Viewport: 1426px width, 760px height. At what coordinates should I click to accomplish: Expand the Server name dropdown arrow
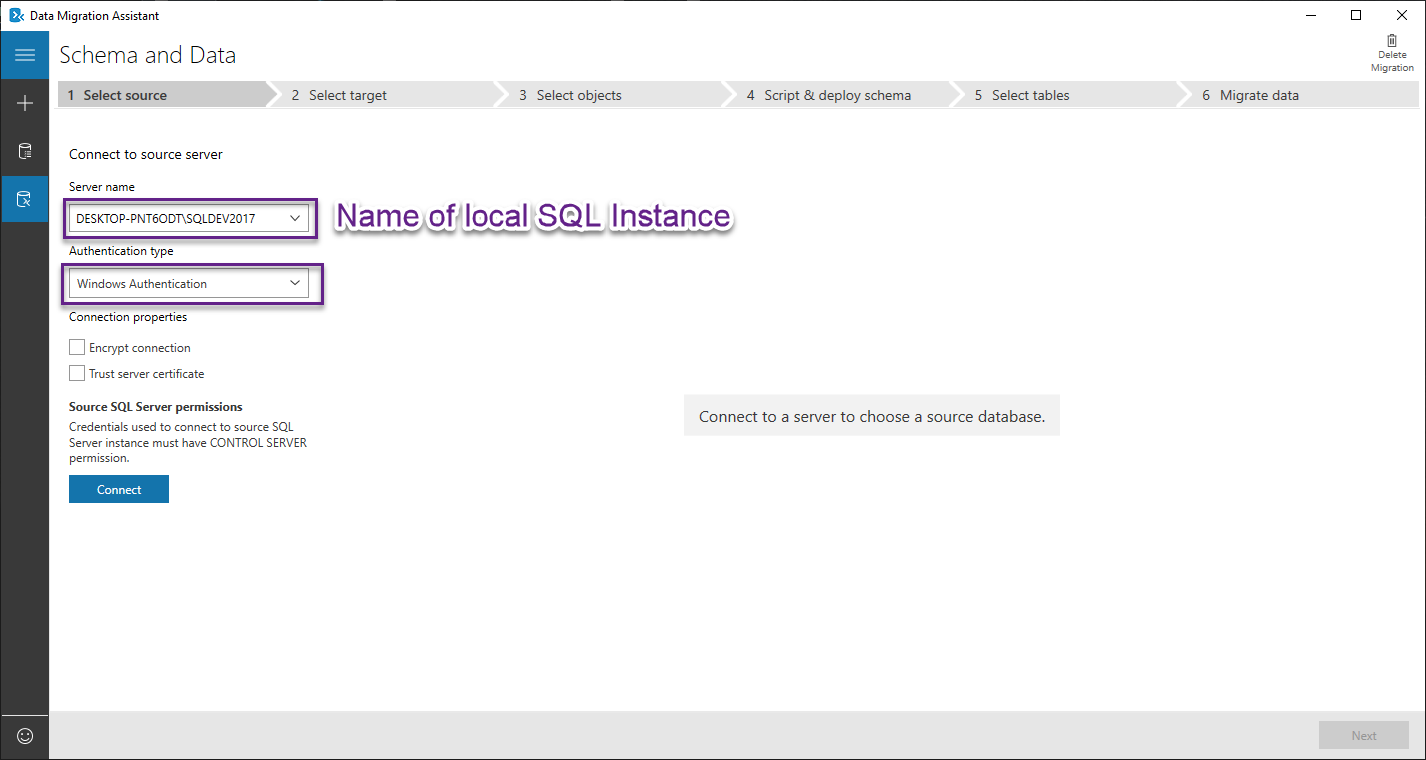294,218
